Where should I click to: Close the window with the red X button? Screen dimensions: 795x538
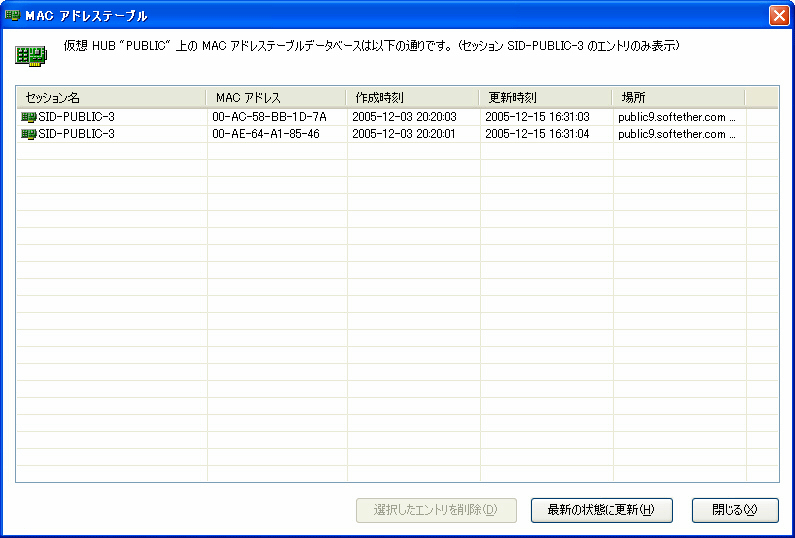(779, 16)
